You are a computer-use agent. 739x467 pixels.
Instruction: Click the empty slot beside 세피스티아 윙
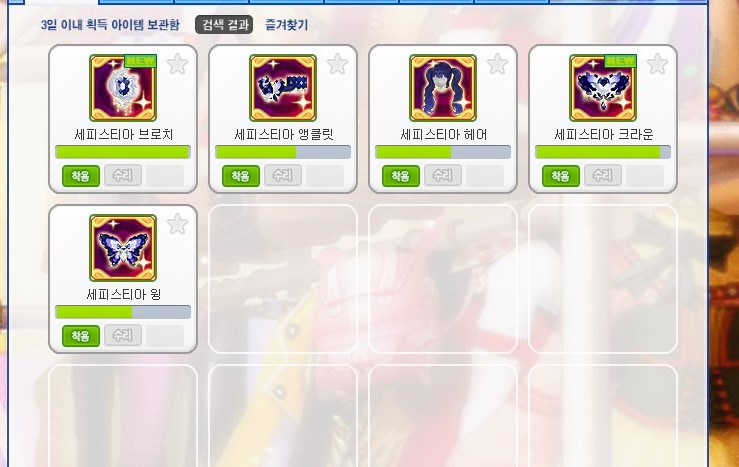[283, 279]
